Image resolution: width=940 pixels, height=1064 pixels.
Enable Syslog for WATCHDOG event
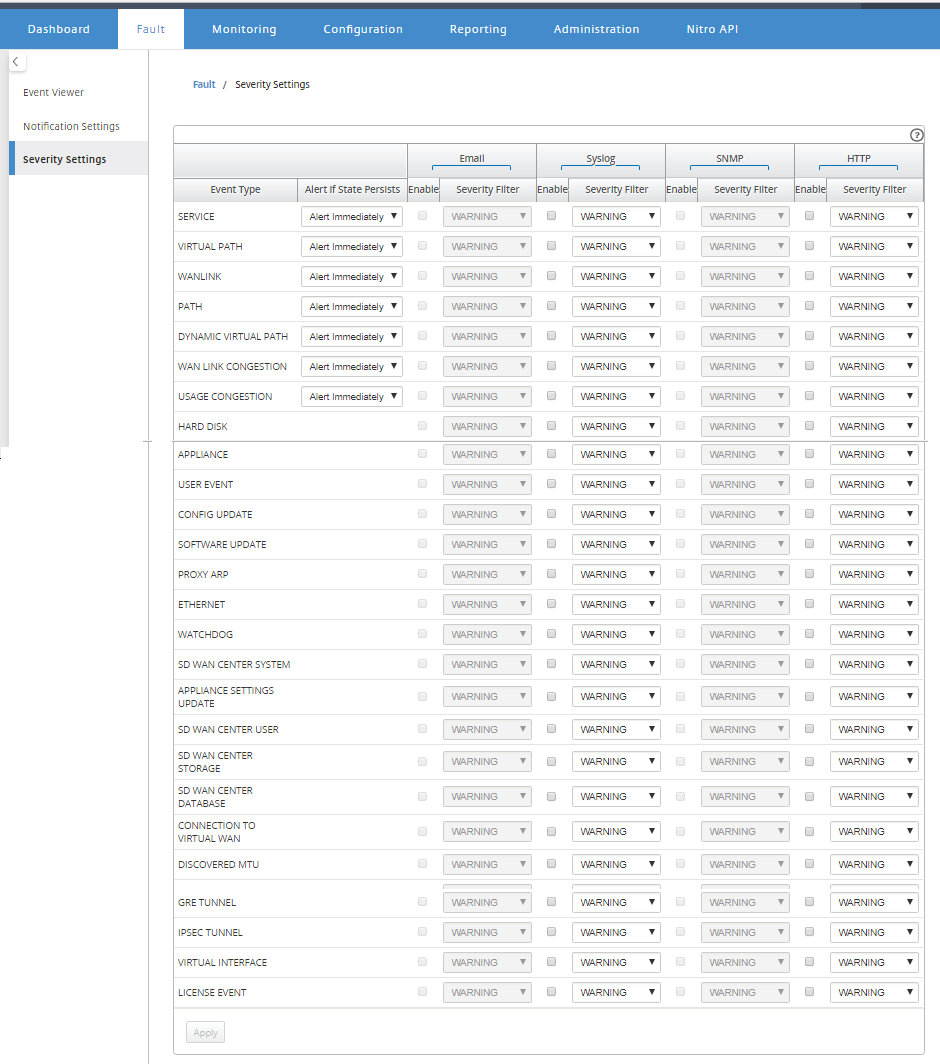(551, 634)
